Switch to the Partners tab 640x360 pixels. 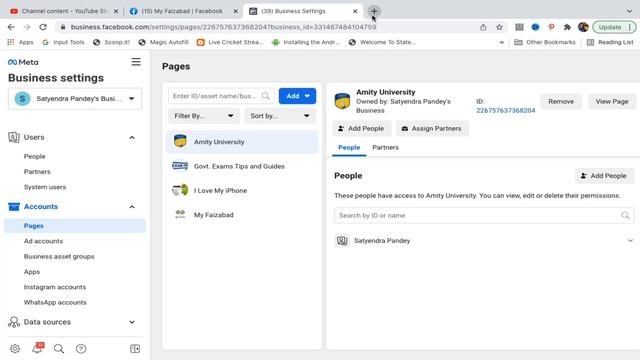click(x=385, y=147)
